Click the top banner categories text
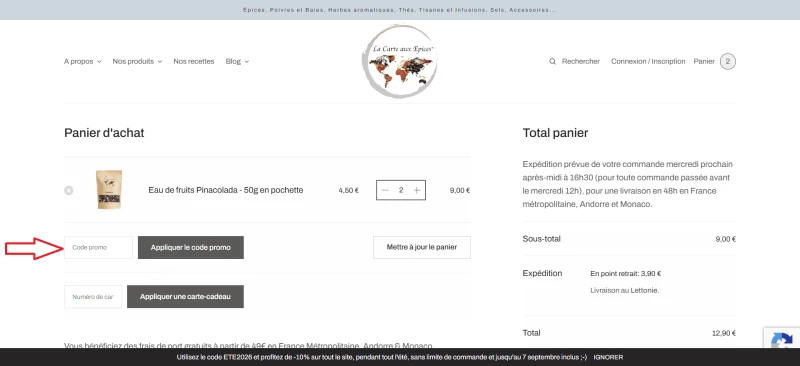The image size is (800, 366). [x=399, y=10]
